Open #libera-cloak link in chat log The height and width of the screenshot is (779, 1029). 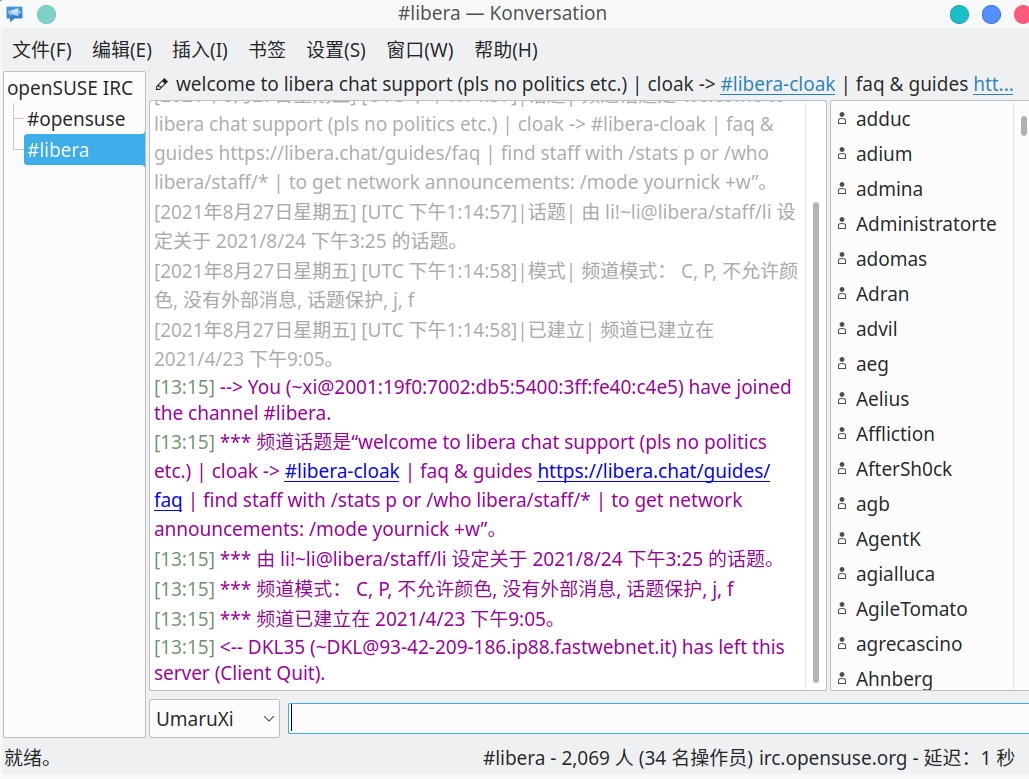coord(342,471)
